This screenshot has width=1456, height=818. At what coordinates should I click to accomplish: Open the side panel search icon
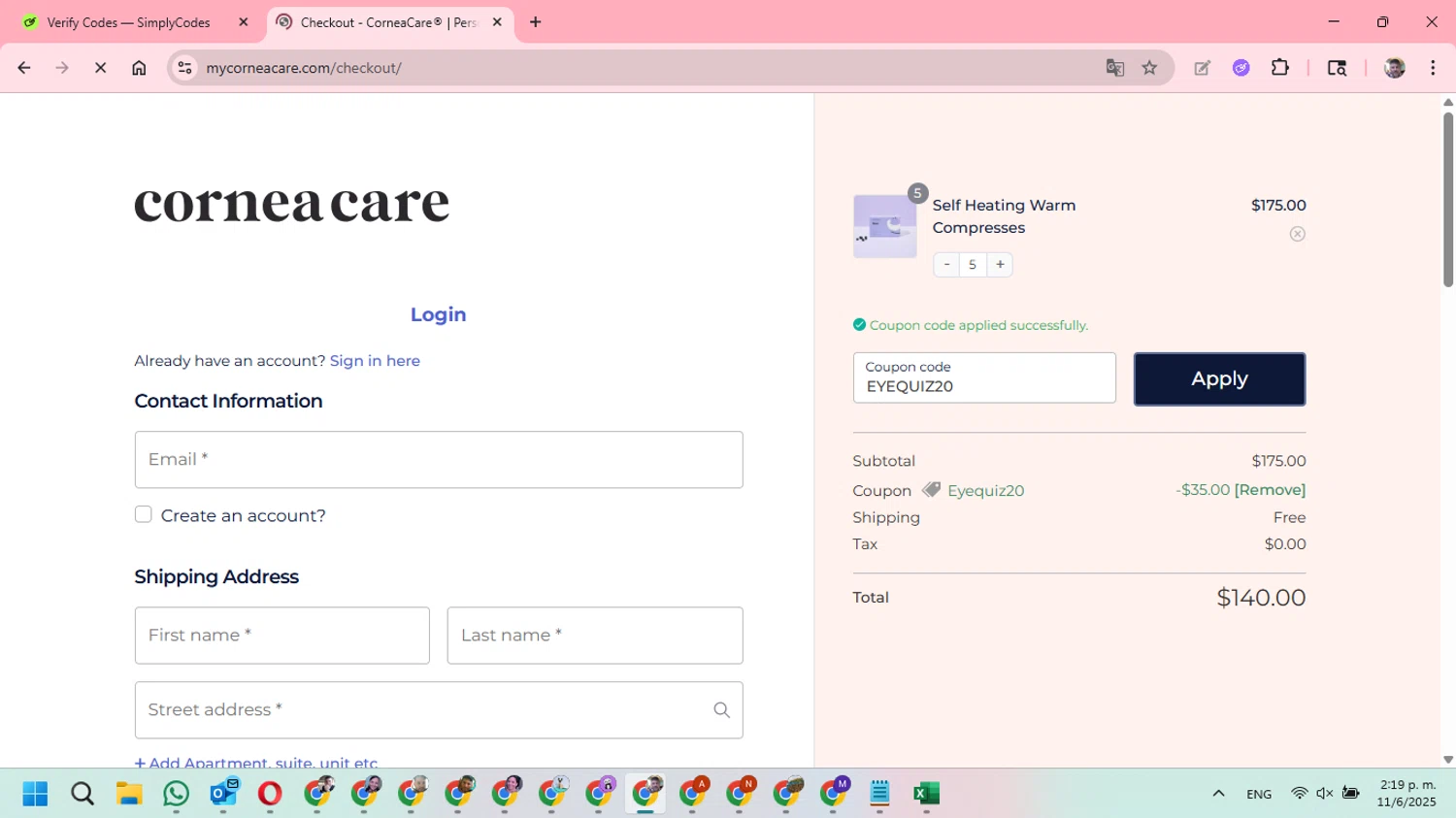tap(1337, 68)
